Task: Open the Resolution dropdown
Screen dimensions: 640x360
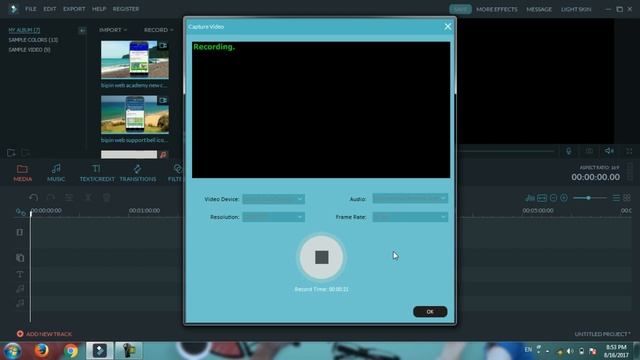Action: (x=273, y=217)
